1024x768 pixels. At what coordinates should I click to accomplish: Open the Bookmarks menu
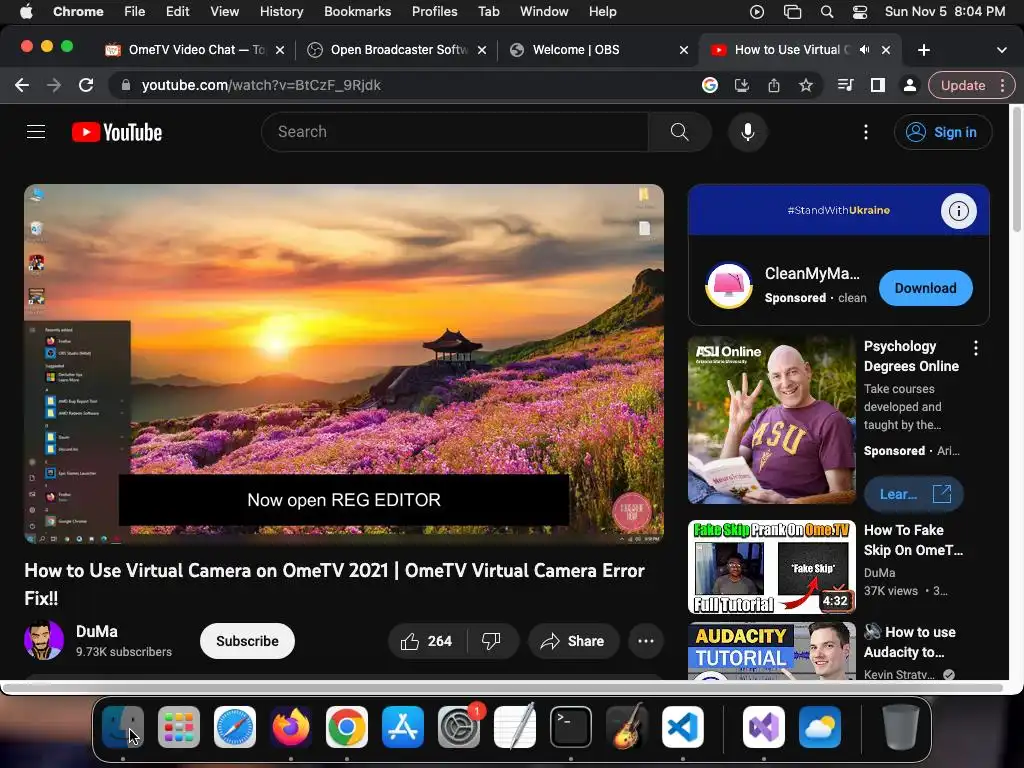[x=357, y=12]
